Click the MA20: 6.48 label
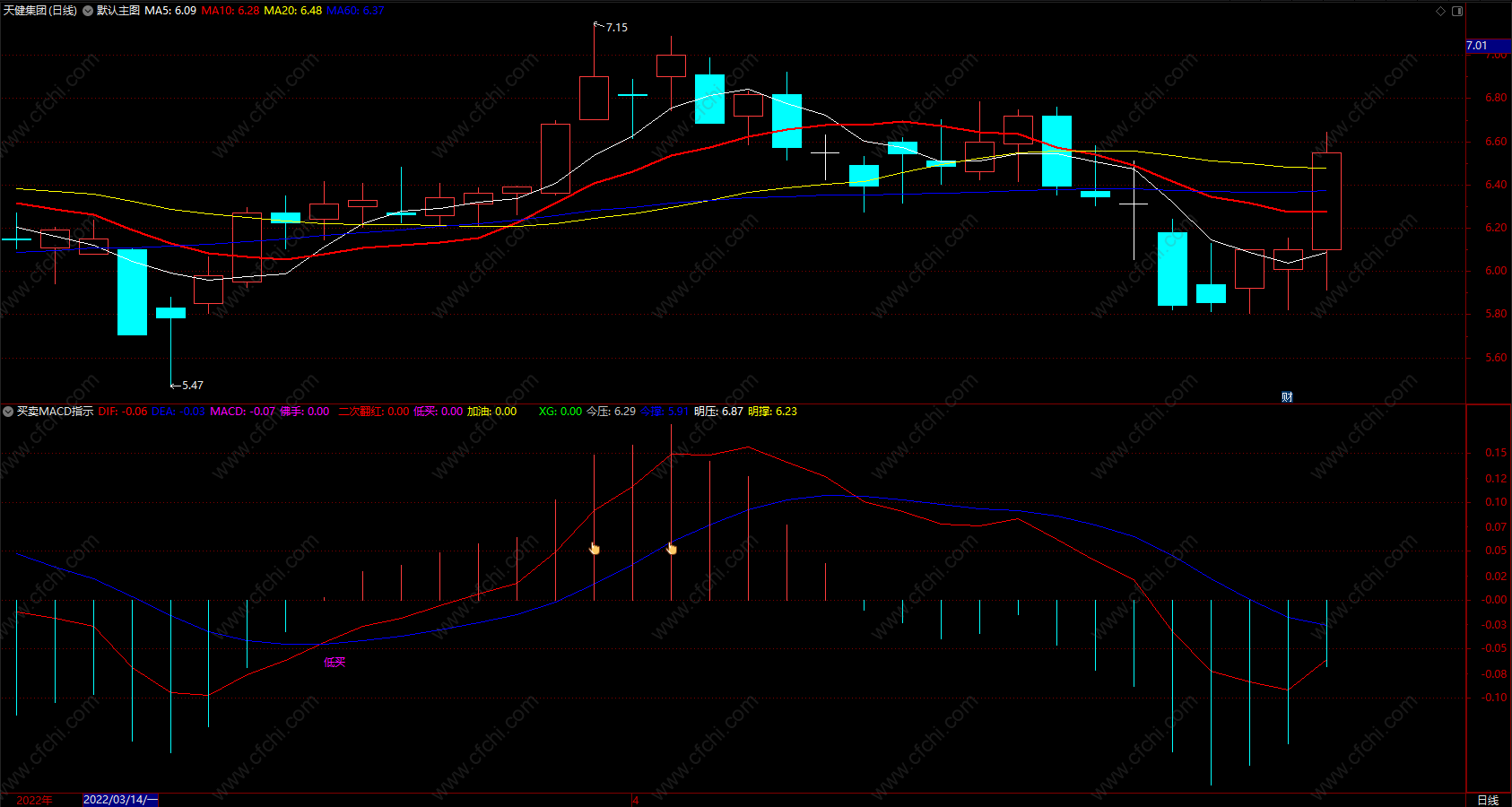This screenshot has height=807, width=1512. coord(292,11)
